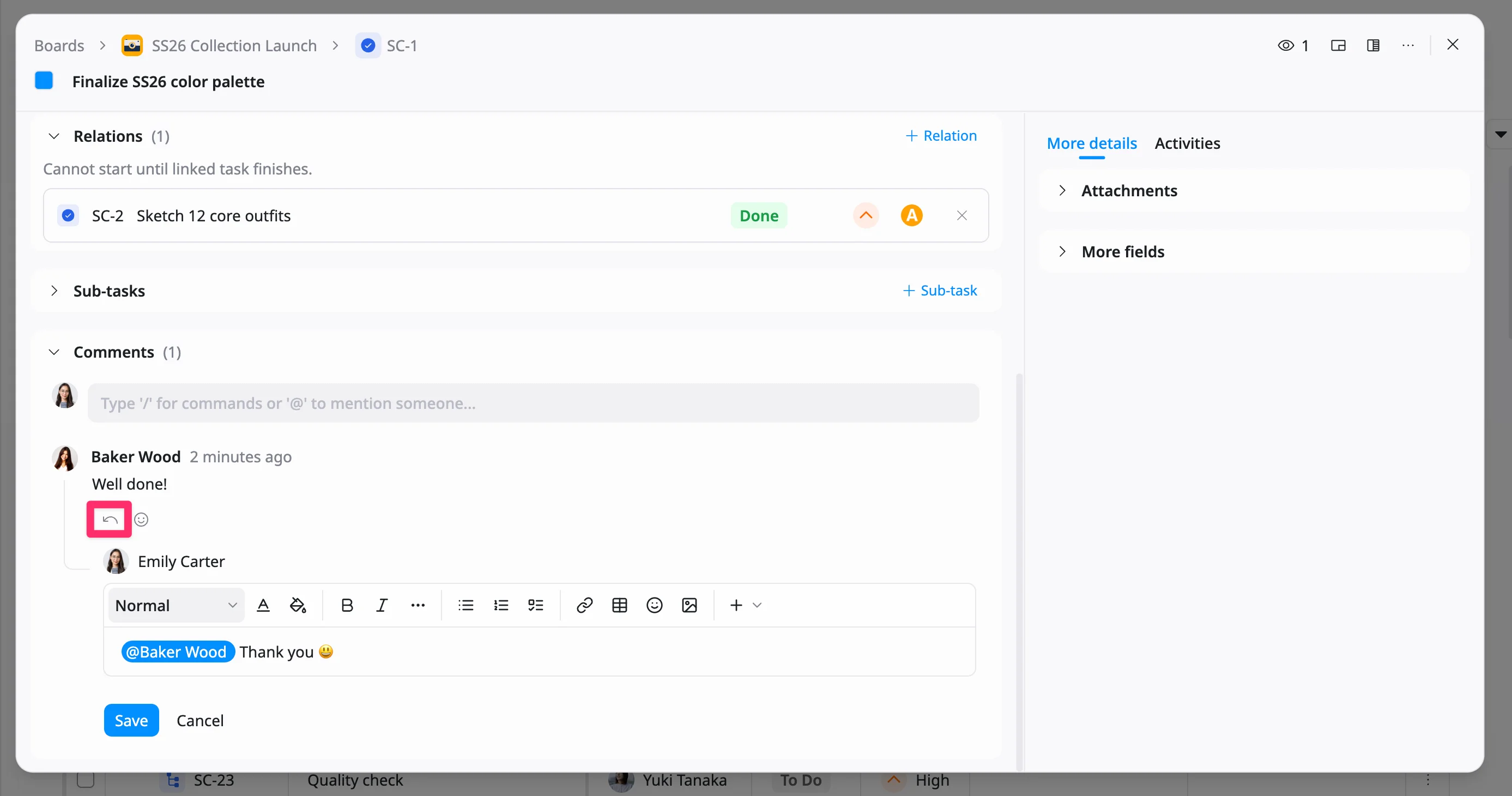The image size is (1512, 796).
Task: Insert a hyperlink in the reply
Action: pos(585,605)
